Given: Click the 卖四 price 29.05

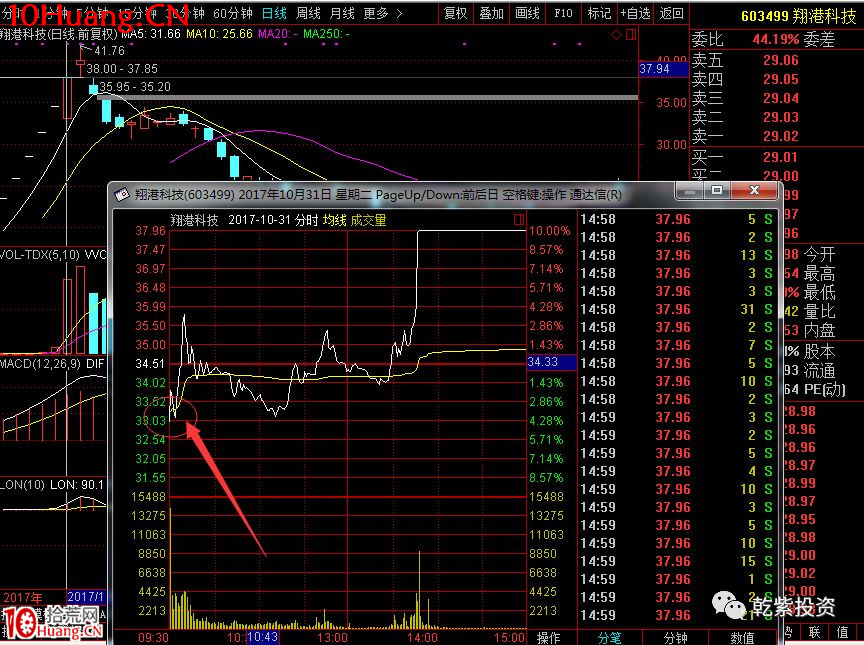Looking at the screenshot, I should [x=780, y=79].
